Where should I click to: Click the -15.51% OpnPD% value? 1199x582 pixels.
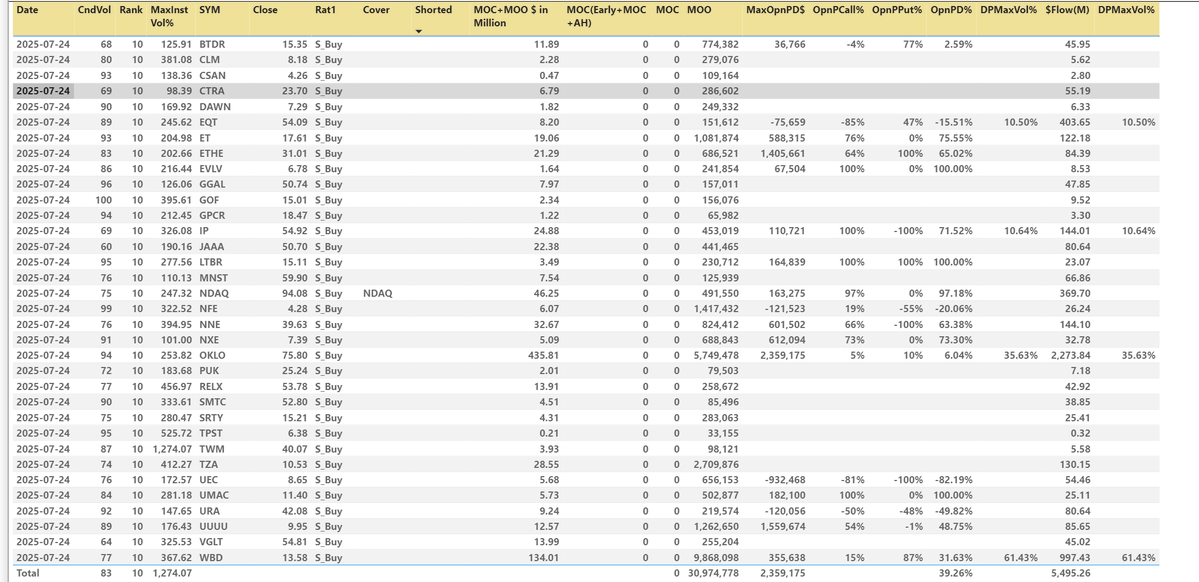coord(953,122)
